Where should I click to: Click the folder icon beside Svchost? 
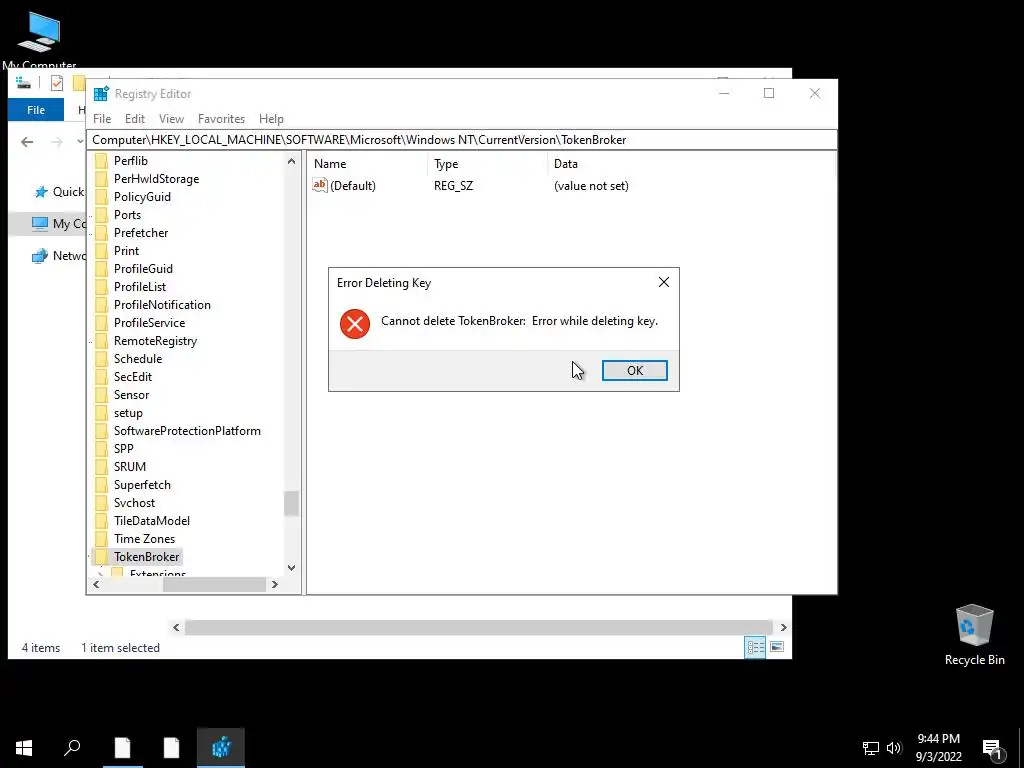click(101, 503)
